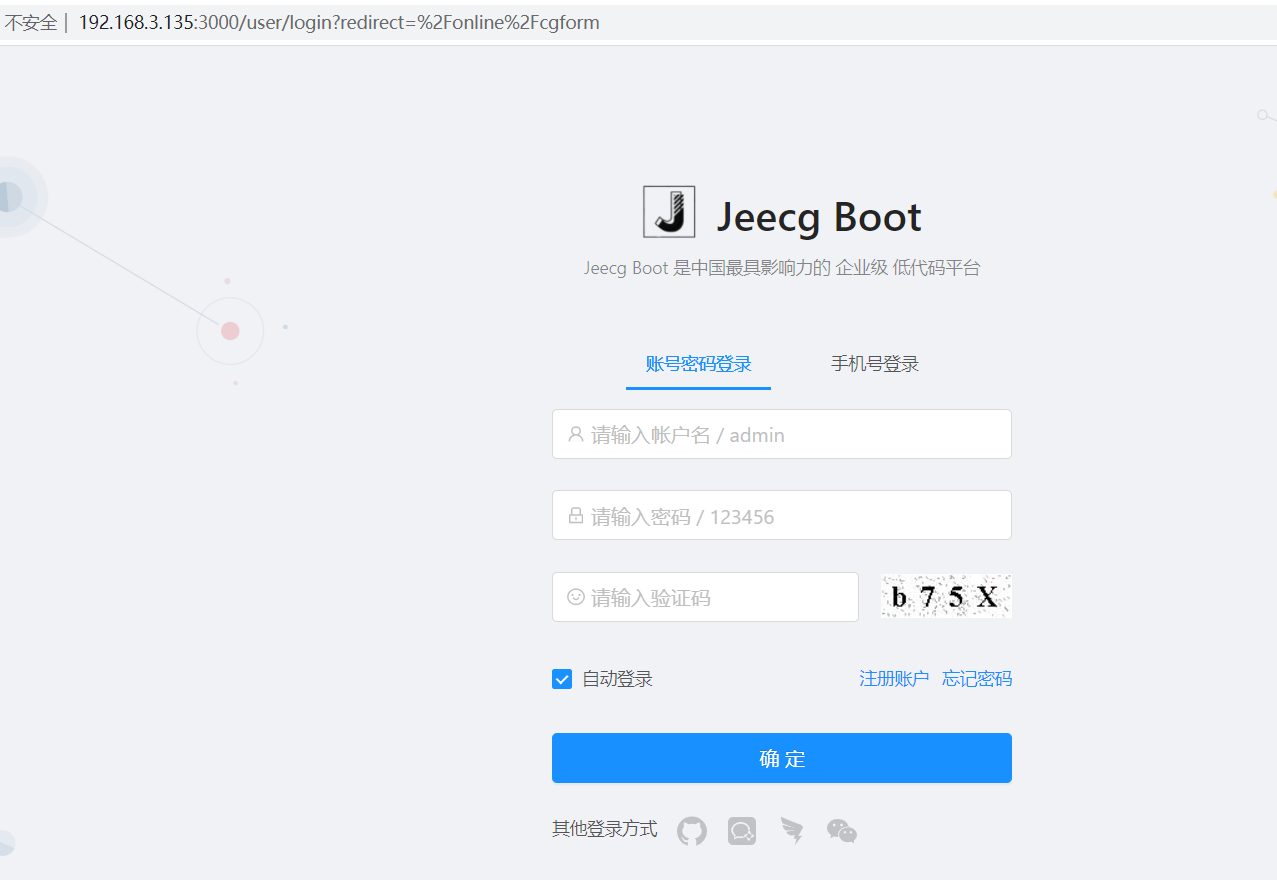Click the user icon in username field

coord(575,434)
